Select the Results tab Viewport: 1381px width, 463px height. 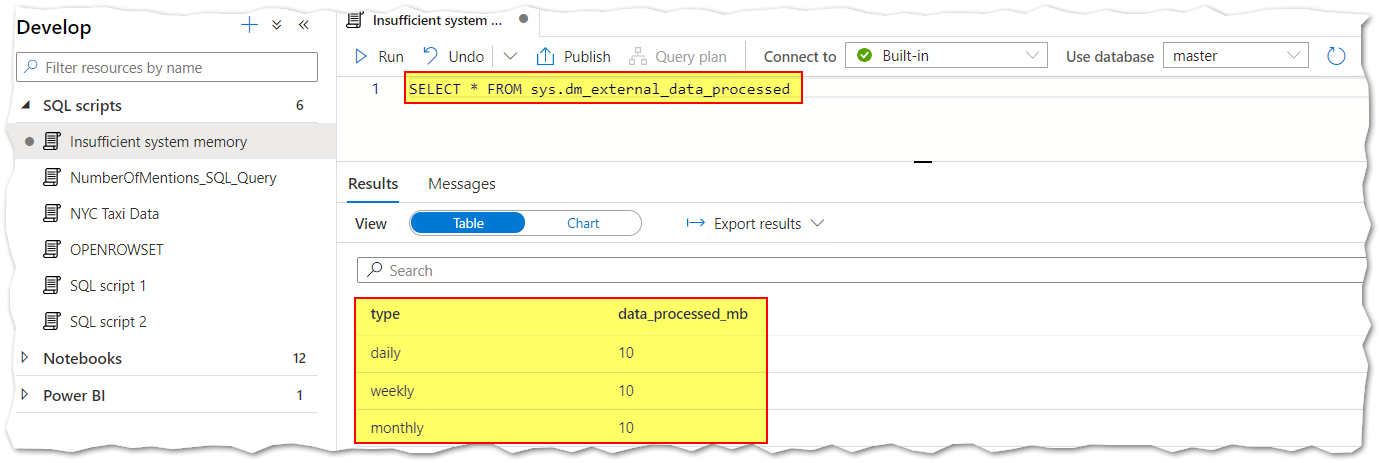pos(373,184)
